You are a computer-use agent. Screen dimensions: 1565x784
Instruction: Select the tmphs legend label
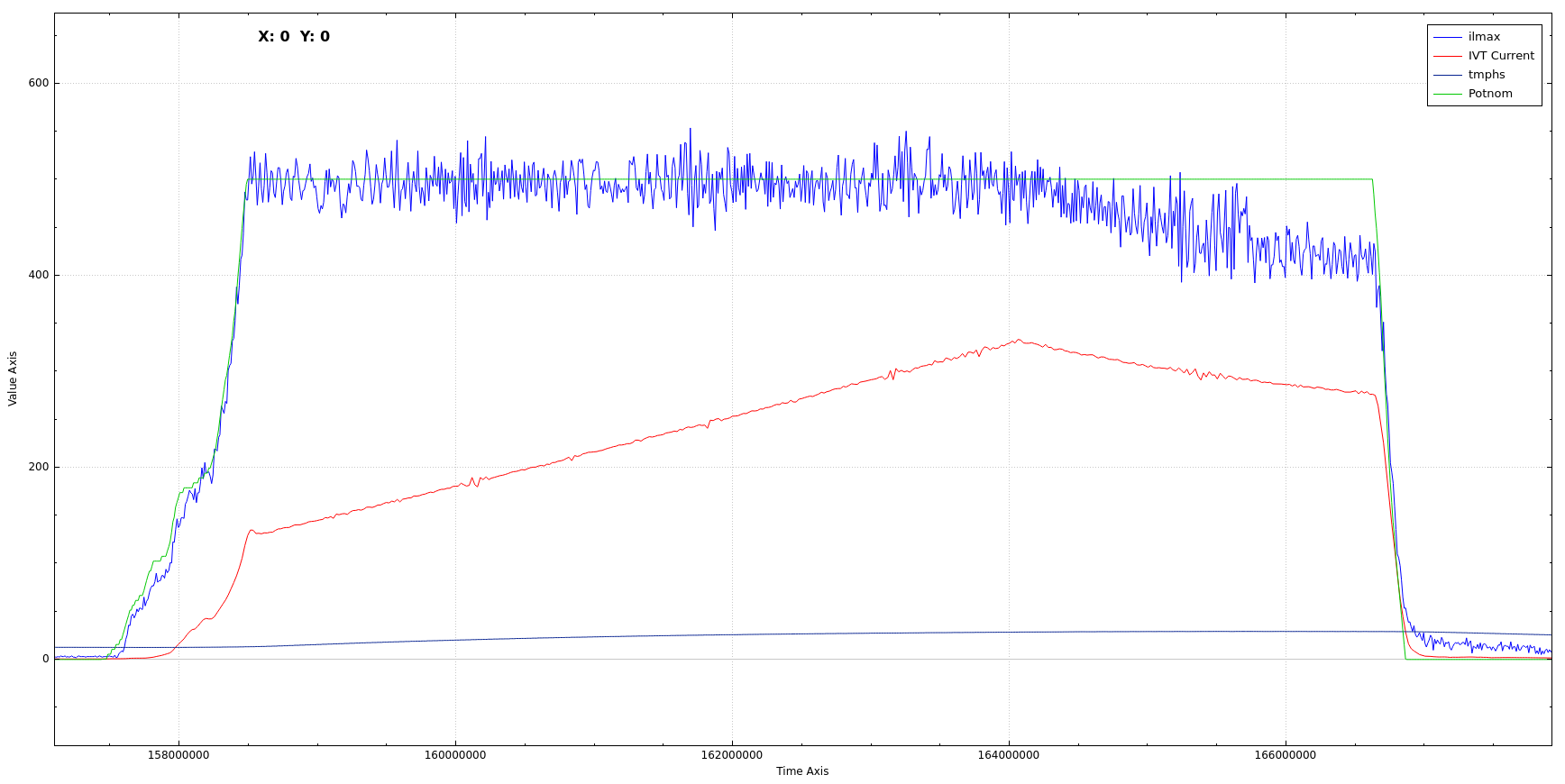tap(1486, 75)
